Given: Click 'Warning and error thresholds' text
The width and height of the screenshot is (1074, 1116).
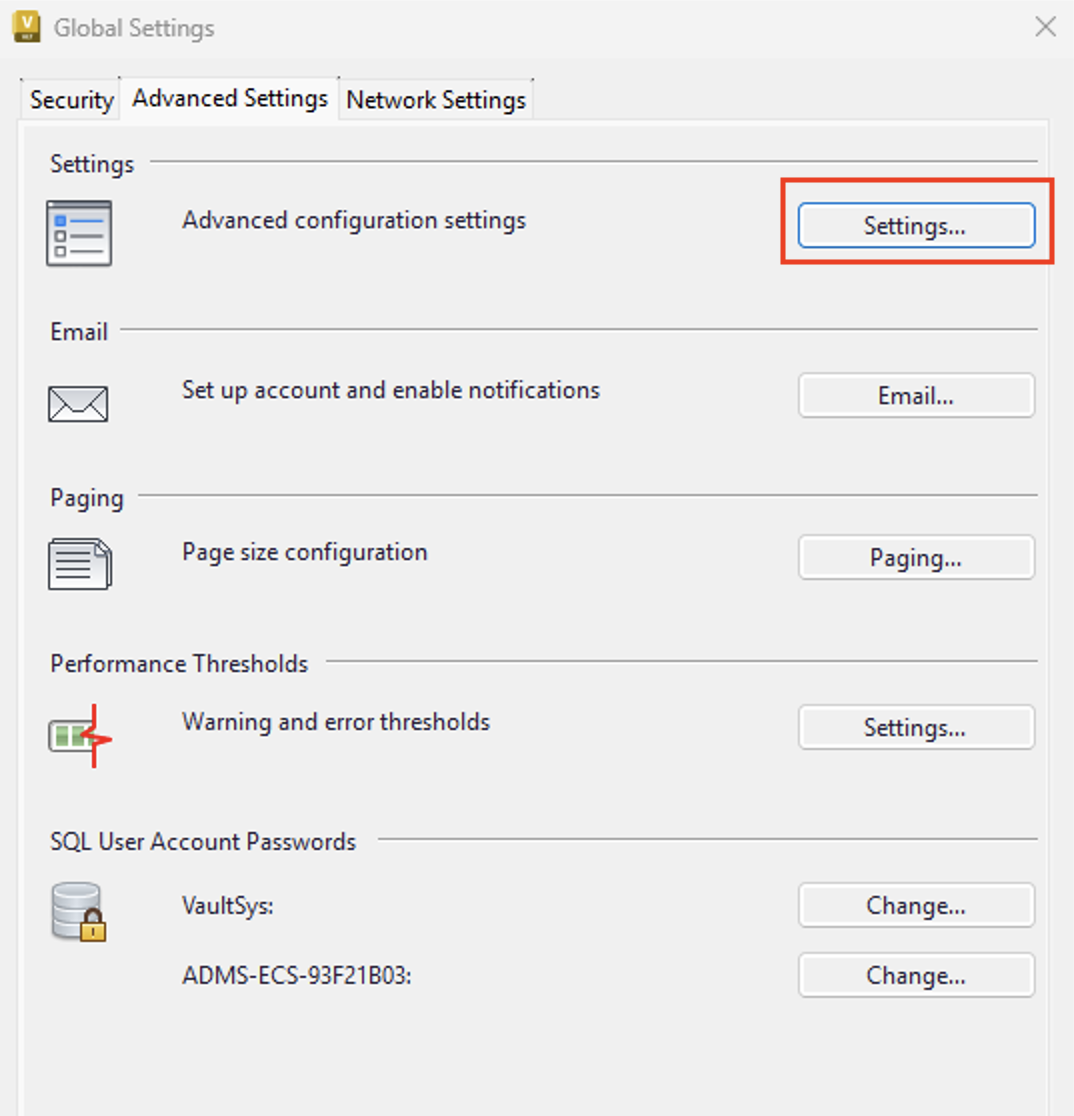Looking at the screenshot, I should coord(336,722).
